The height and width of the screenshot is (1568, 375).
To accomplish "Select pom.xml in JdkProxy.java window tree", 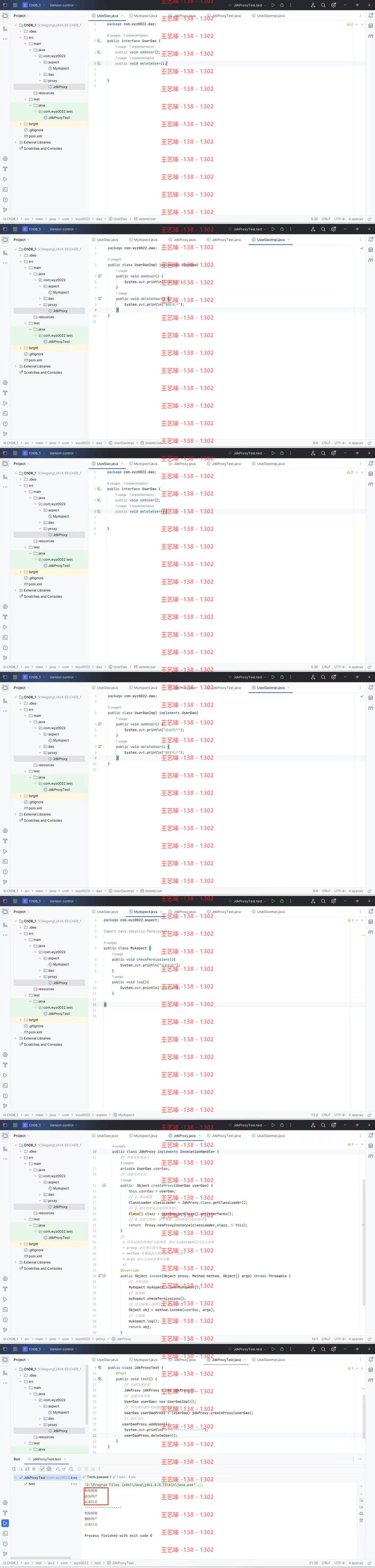I will click(33, 1256).
